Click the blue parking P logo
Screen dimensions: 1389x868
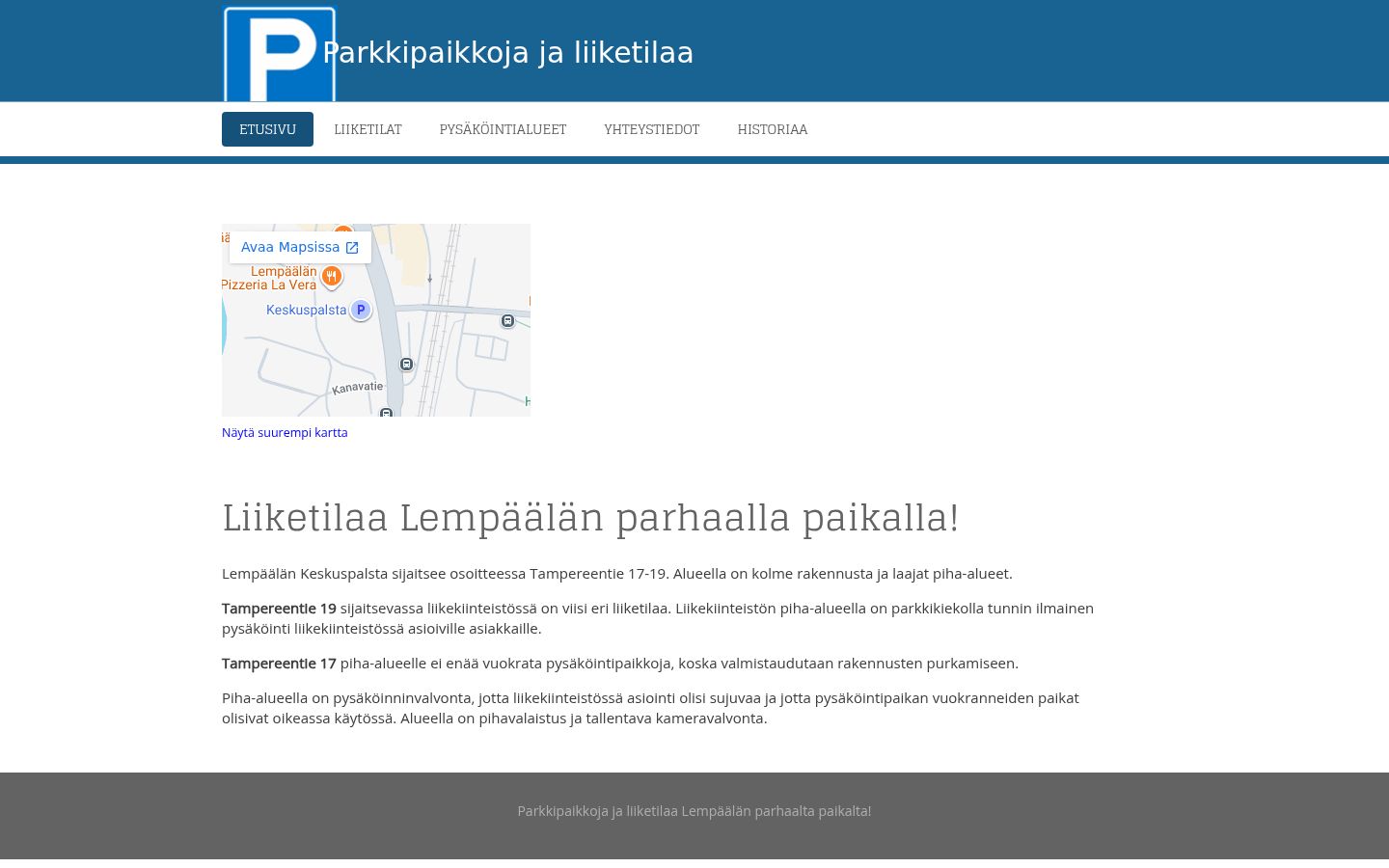279,54
